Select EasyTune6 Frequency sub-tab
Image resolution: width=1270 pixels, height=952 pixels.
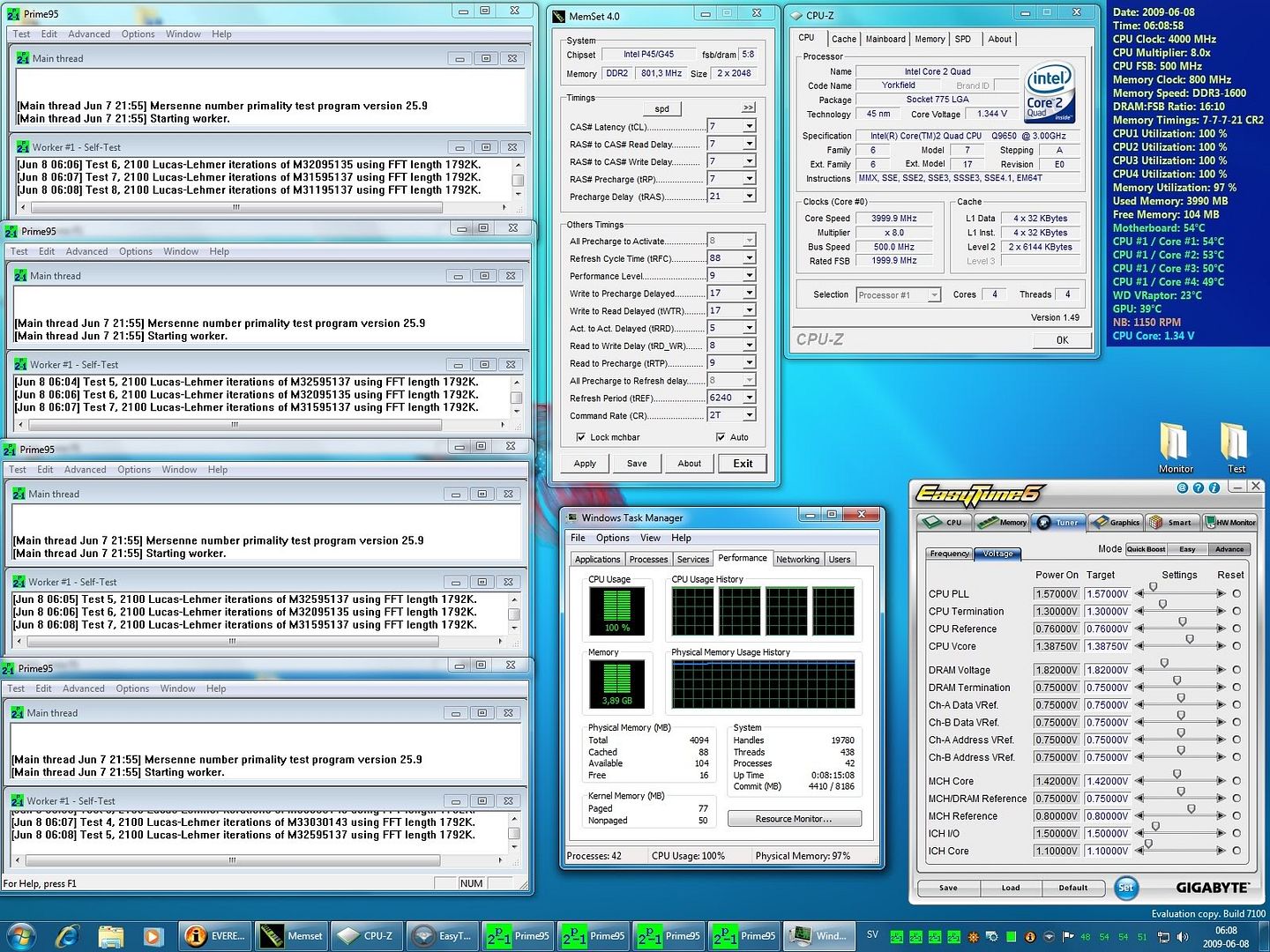click(x=949, y=554)
